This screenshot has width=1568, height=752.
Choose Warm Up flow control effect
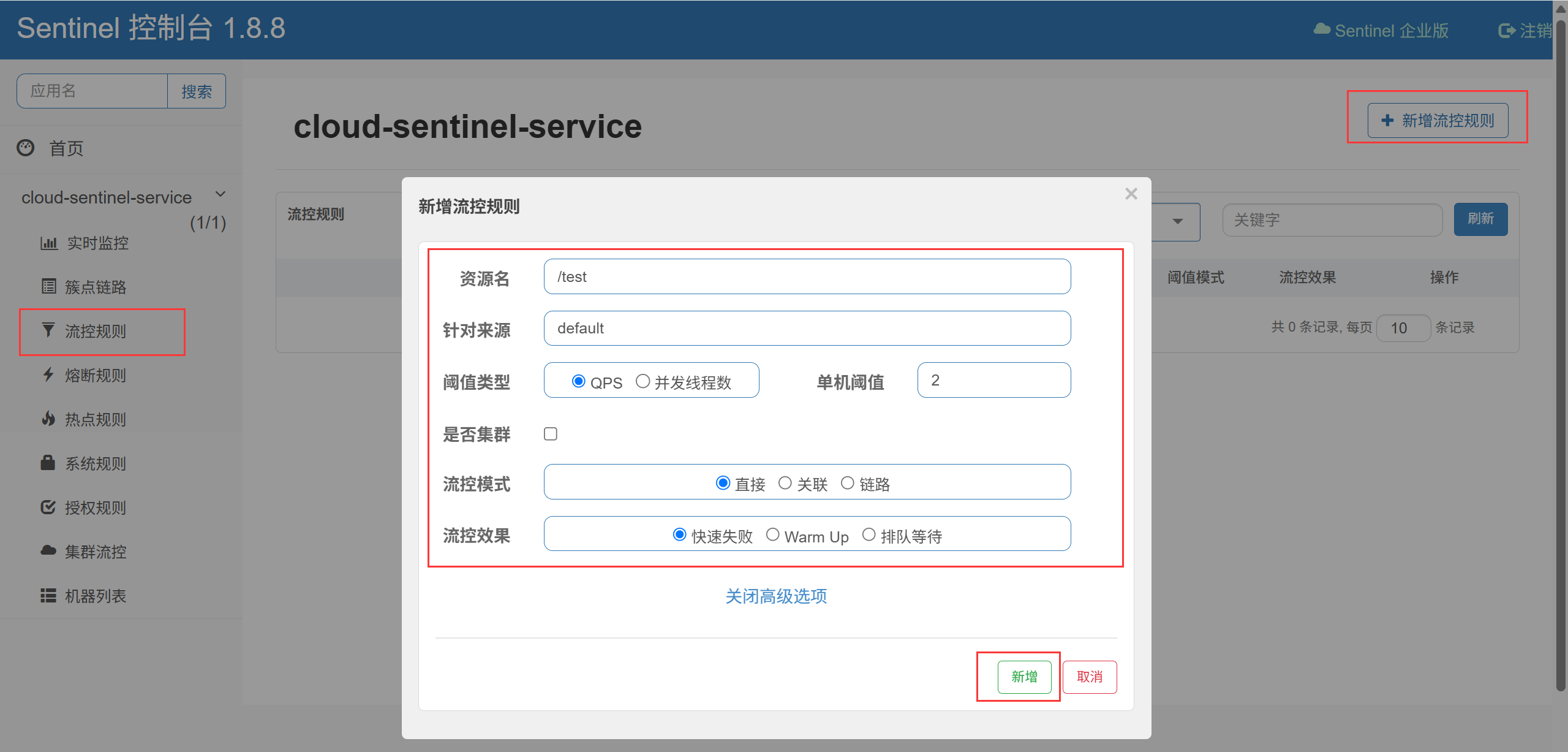point(773,535)
